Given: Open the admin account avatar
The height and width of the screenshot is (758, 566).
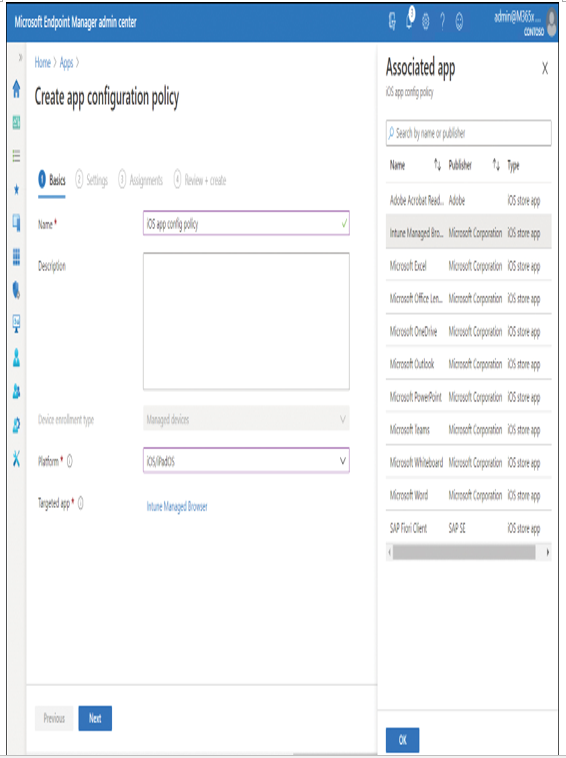Looking at the screenshot, I should [x=551, y=22].
